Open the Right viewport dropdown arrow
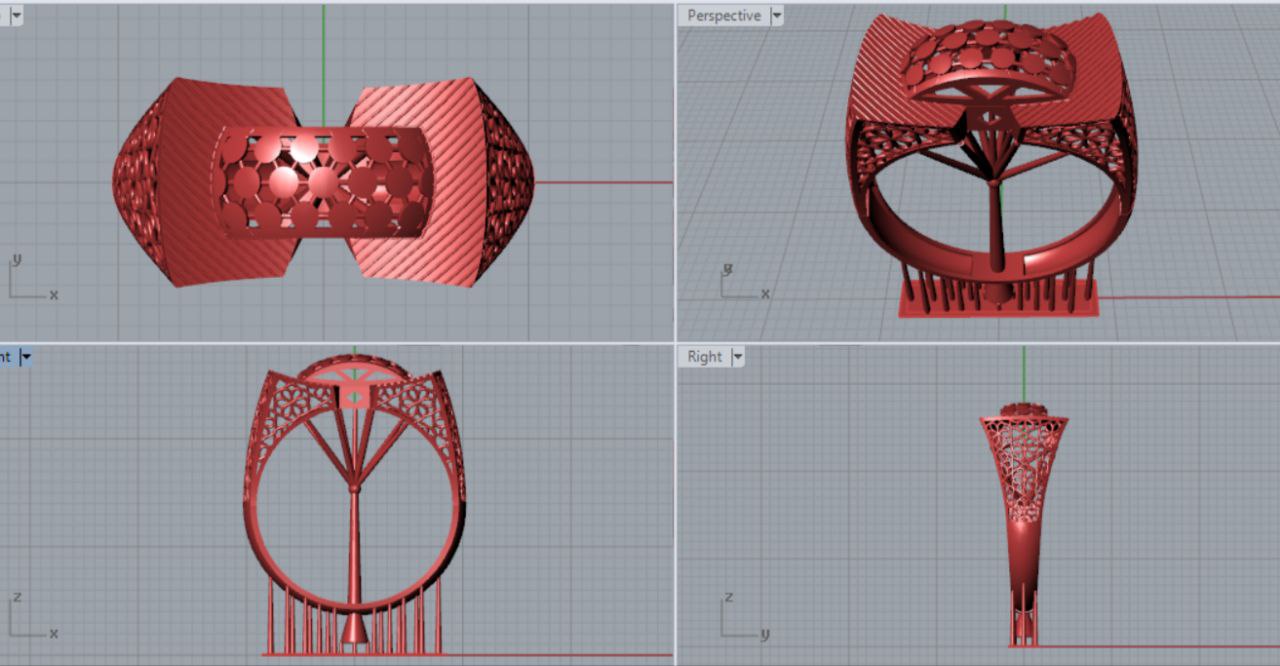1280x666 pixels. pyautogui.click(x=738, y=357)
